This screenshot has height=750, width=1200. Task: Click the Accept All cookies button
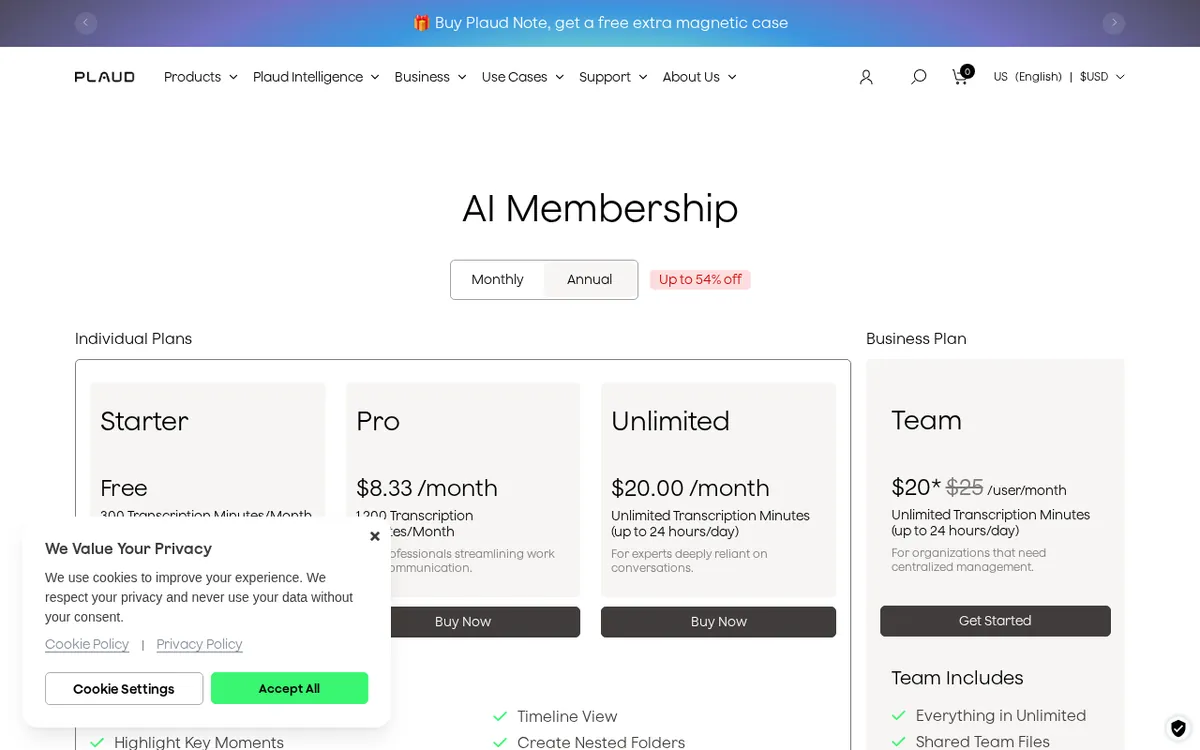[x=289, y=688]
